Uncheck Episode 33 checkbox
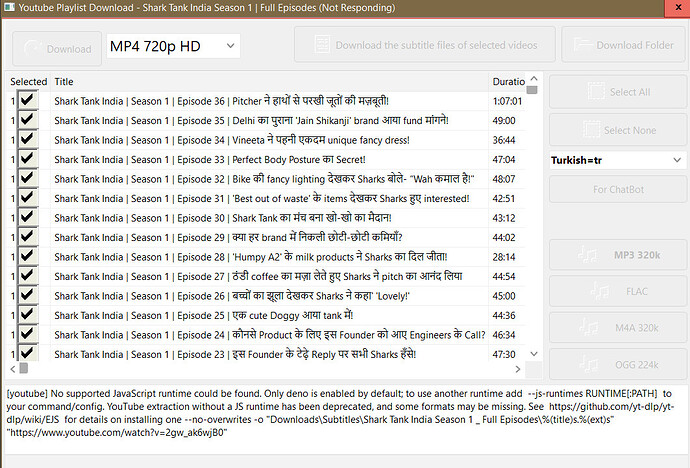 27,159
